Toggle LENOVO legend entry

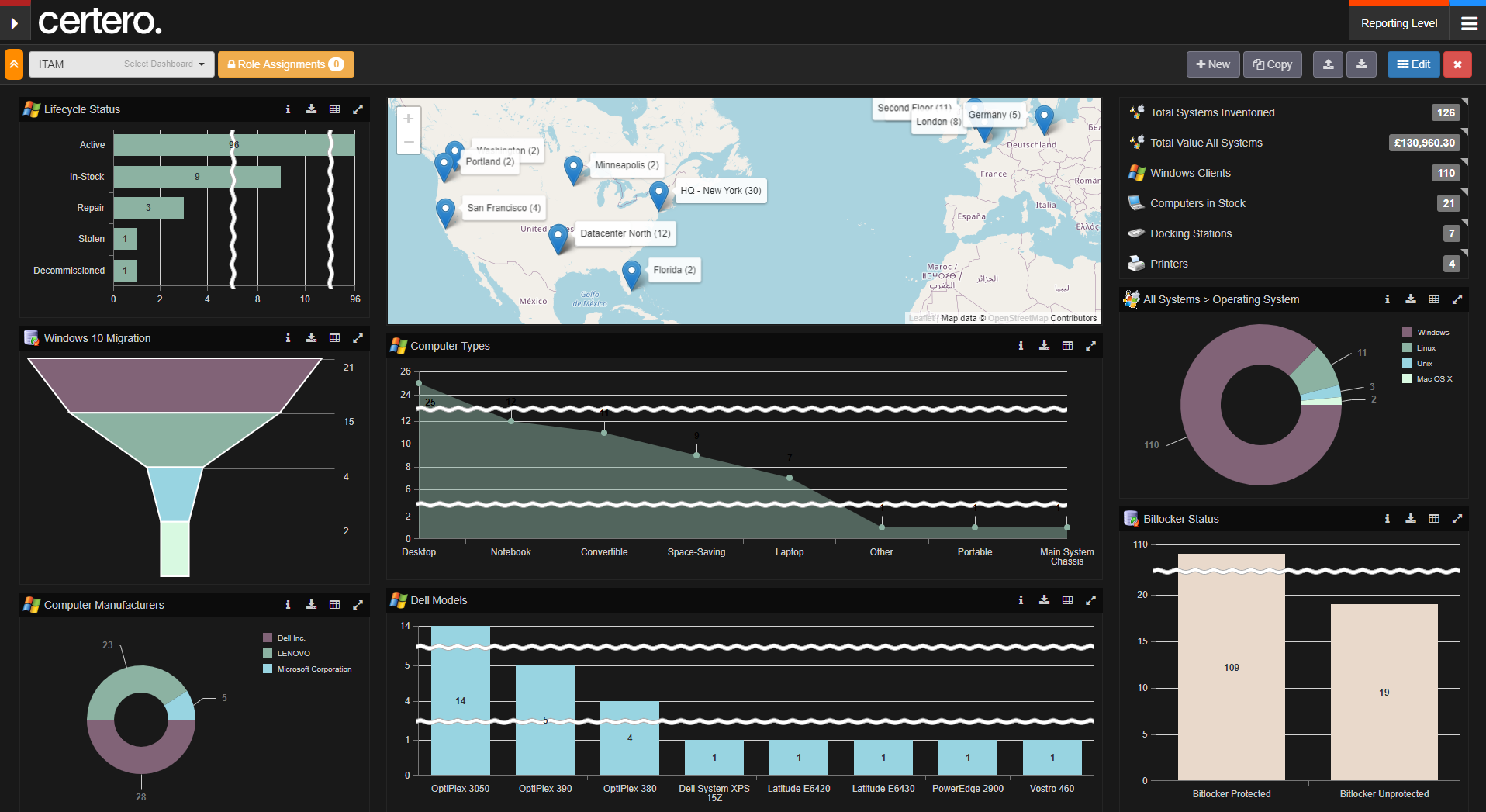[287, 654]
